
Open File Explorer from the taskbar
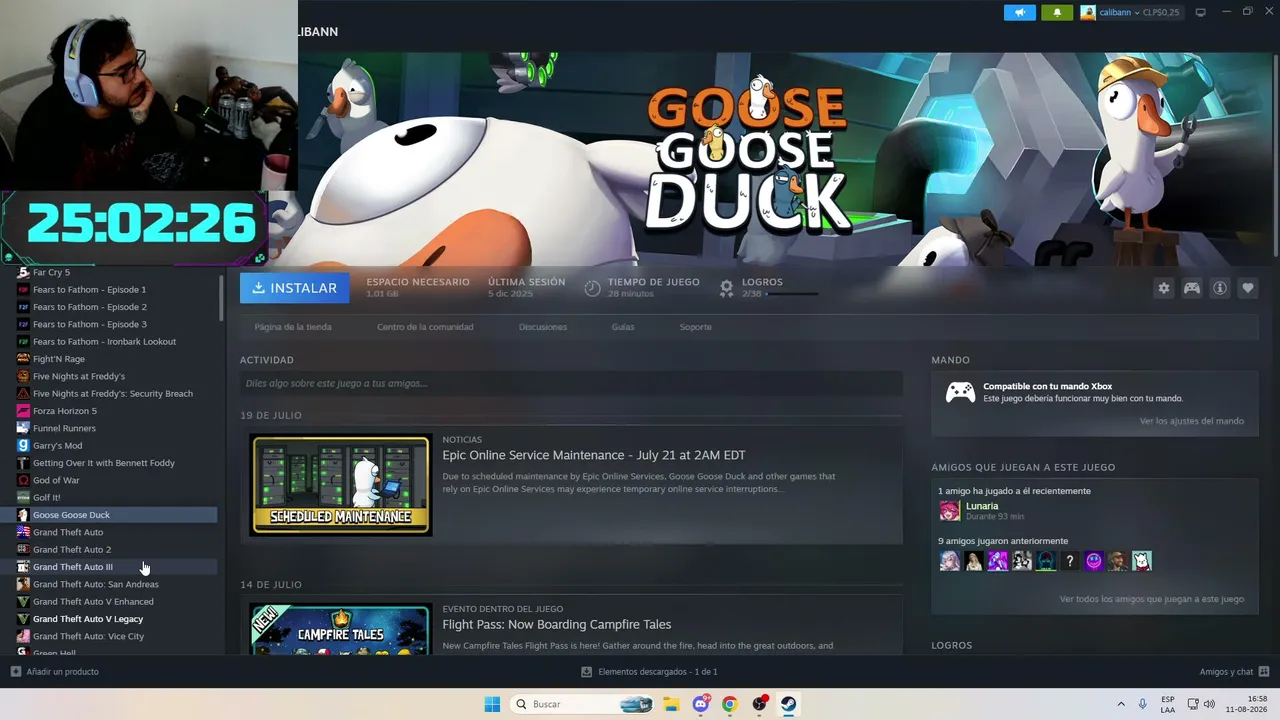pos(671,704)
